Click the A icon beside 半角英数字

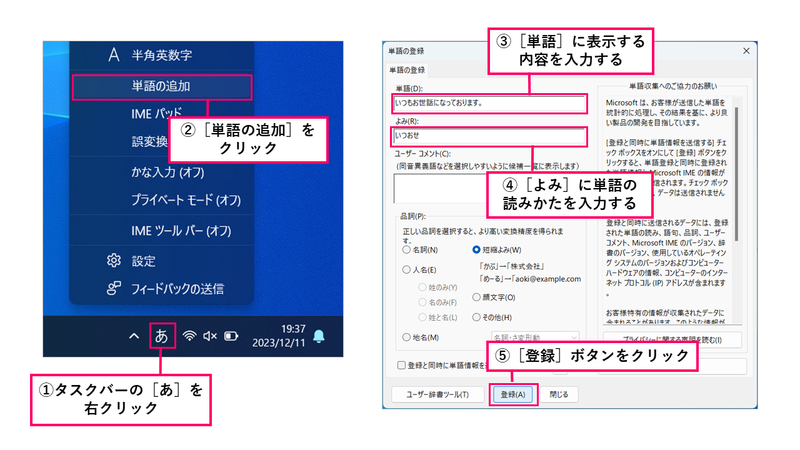pyautogui.click(x=114, y=55)
